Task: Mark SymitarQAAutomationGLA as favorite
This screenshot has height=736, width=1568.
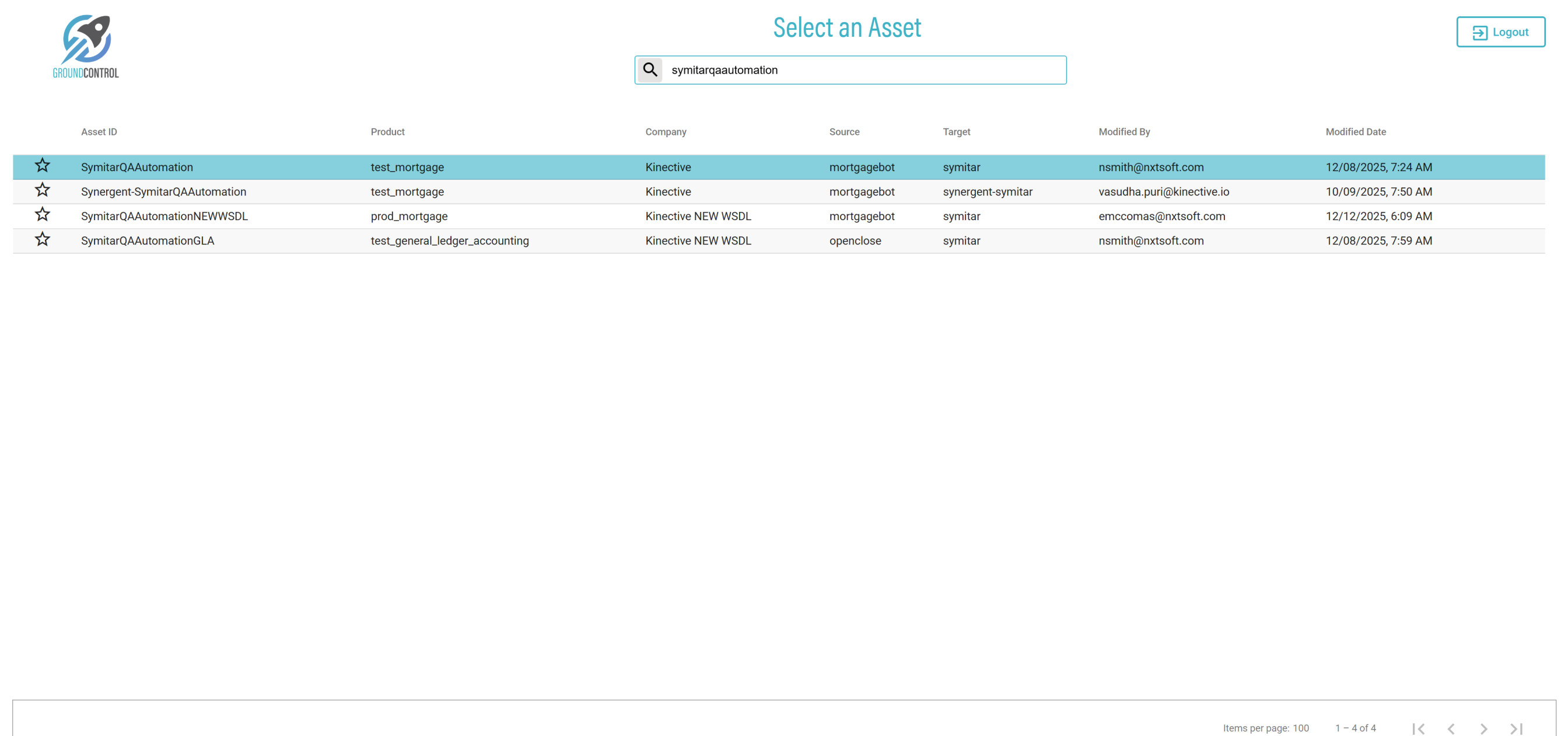Action: tap(42, 239)
